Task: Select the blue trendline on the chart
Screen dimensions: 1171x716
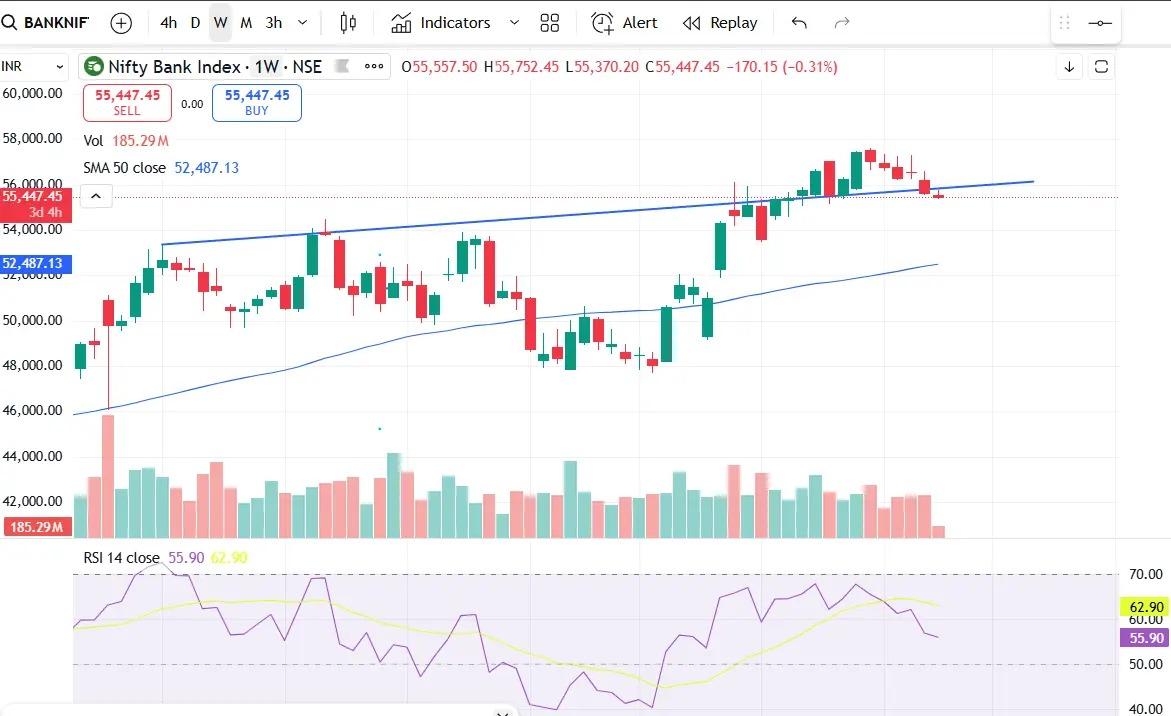Action: coord(597,213)
